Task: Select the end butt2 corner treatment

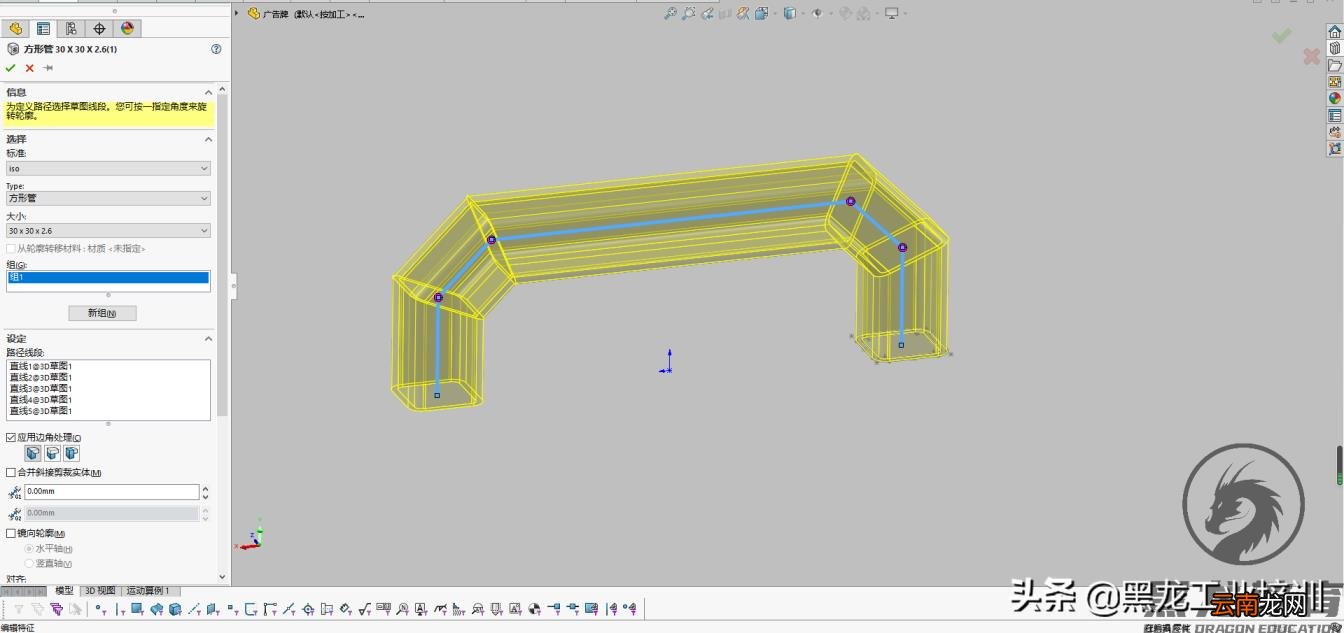Action: [x=71, y=454]
